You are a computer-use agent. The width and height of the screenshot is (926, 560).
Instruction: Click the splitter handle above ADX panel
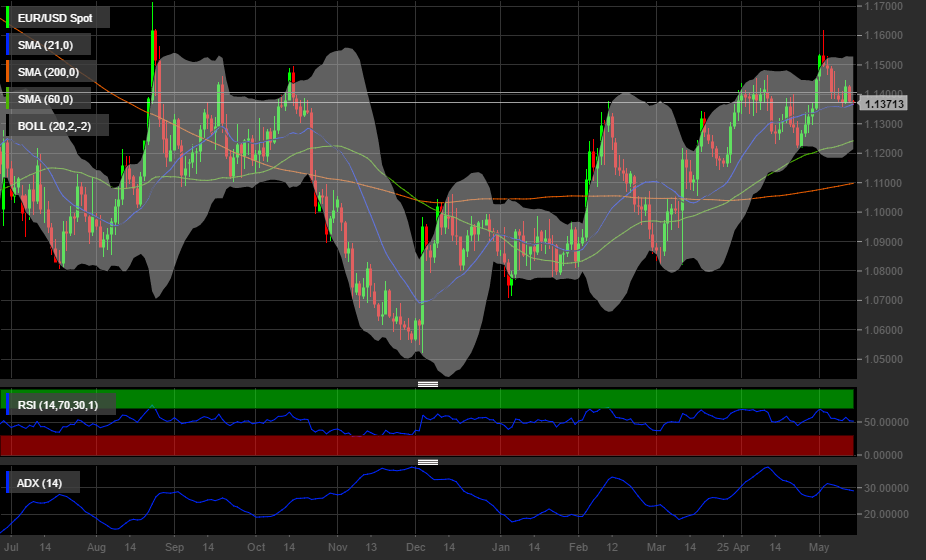(428, 462)
